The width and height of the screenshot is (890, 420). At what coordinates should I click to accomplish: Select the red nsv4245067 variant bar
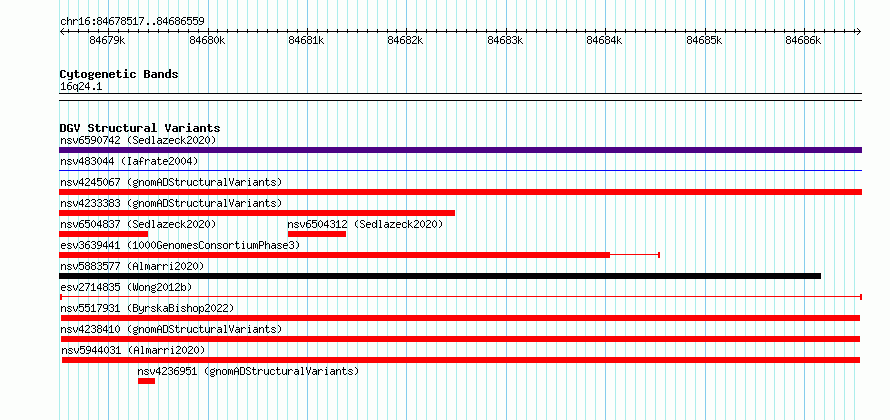click(x=460, y=192)
